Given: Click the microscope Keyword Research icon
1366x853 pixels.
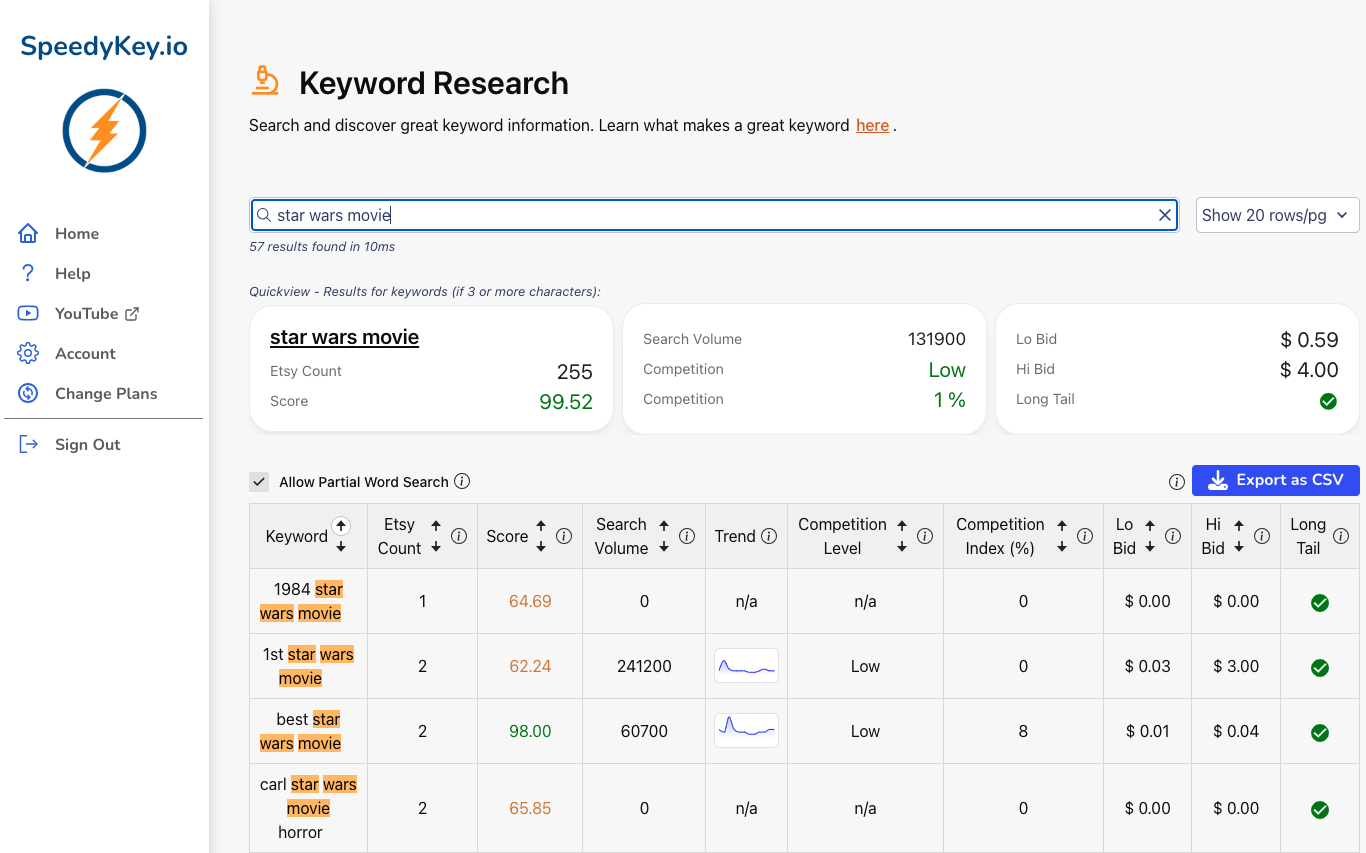Looking at the screenshot, I should (265, 81).
